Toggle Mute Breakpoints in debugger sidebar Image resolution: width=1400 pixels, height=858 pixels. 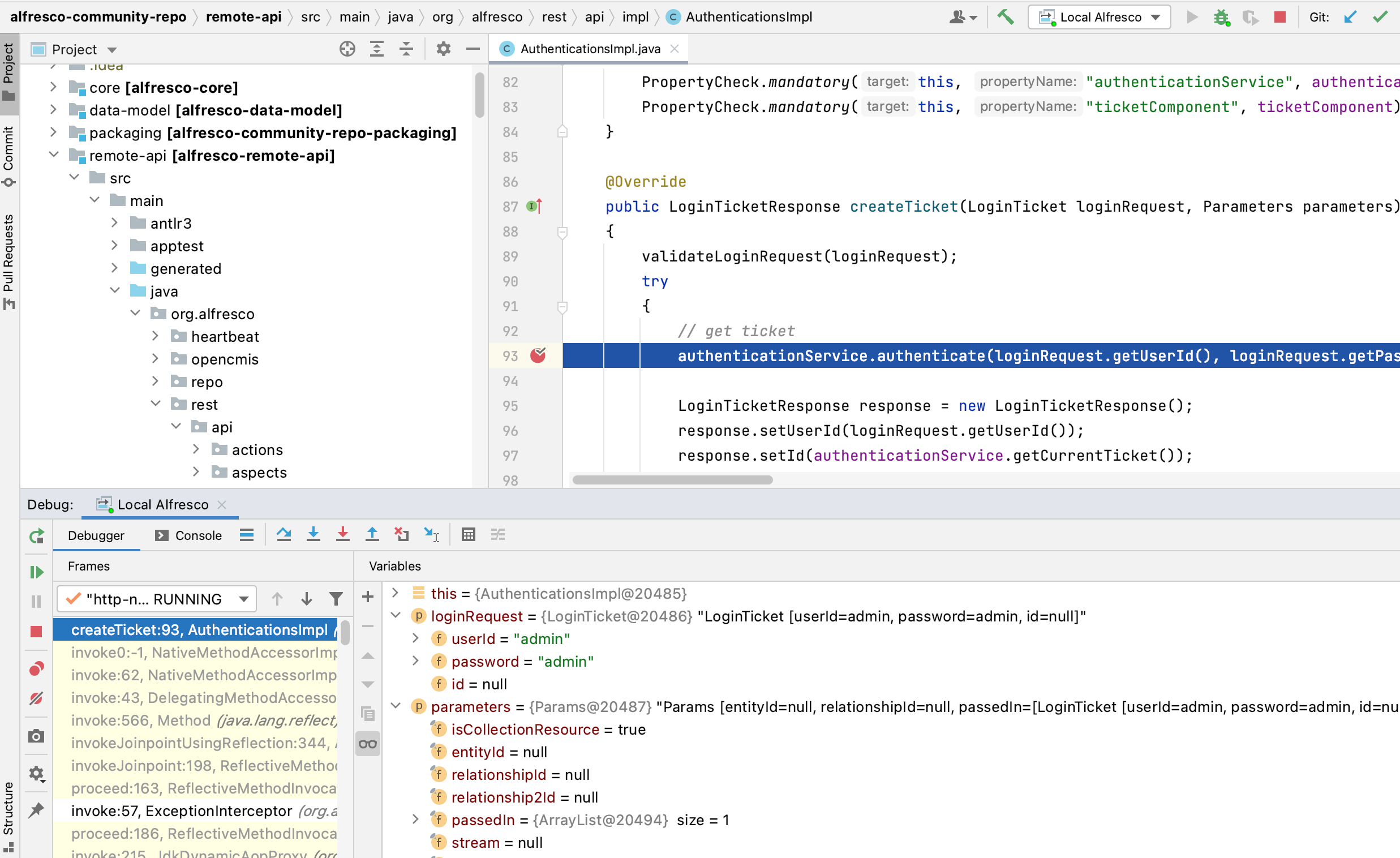click(36, 698)
